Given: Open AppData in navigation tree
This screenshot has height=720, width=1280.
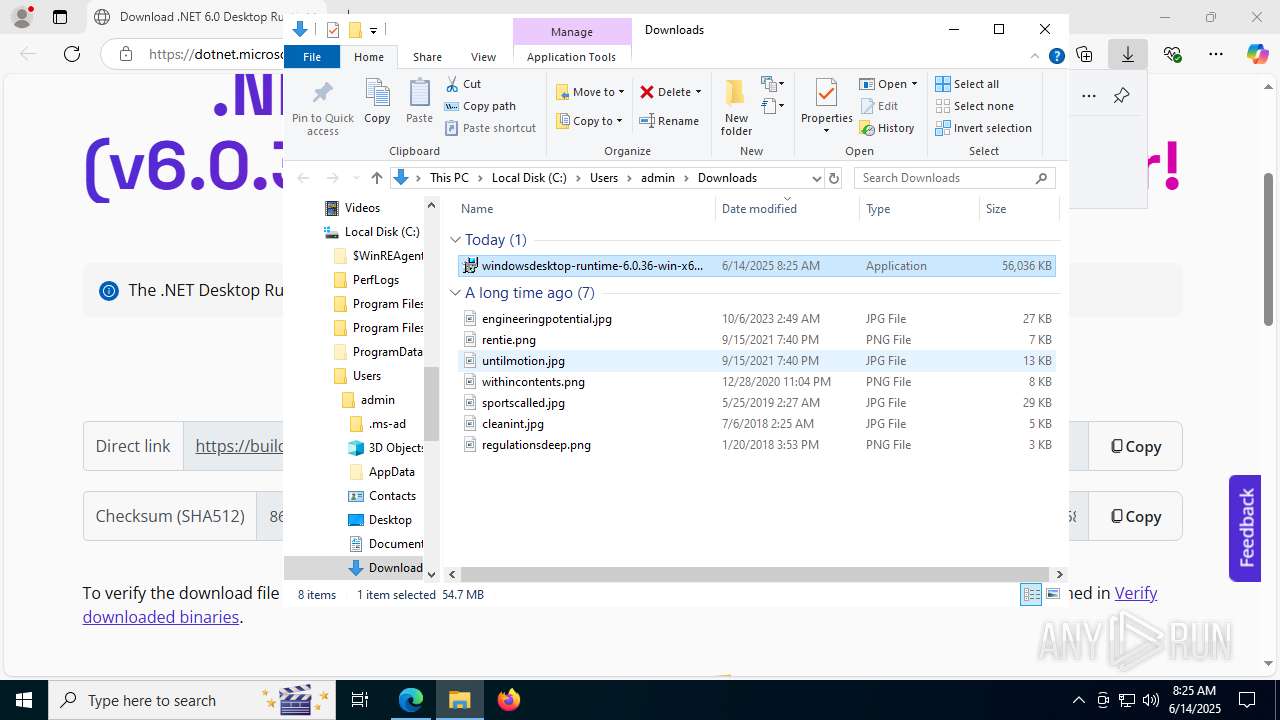Looking at the screenshot, I should coord(391,472).
